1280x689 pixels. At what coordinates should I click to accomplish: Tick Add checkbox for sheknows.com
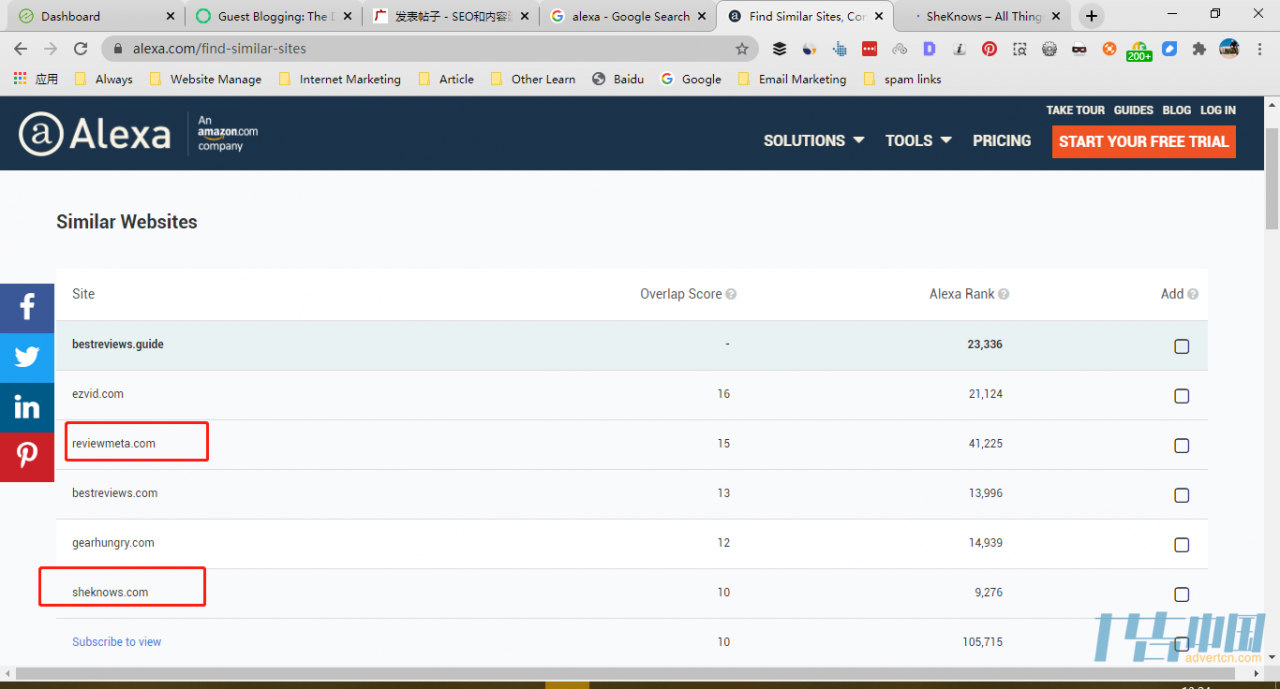[1182, 594]
